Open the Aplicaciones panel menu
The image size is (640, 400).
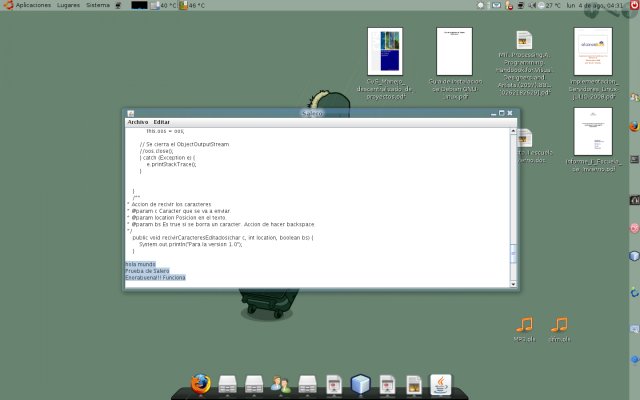[x=33, y=5]
